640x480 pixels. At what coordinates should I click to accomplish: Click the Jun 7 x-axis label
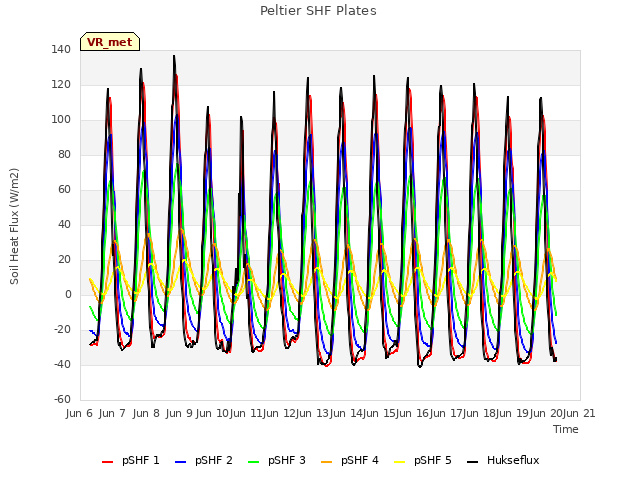(x=112, y=414)
